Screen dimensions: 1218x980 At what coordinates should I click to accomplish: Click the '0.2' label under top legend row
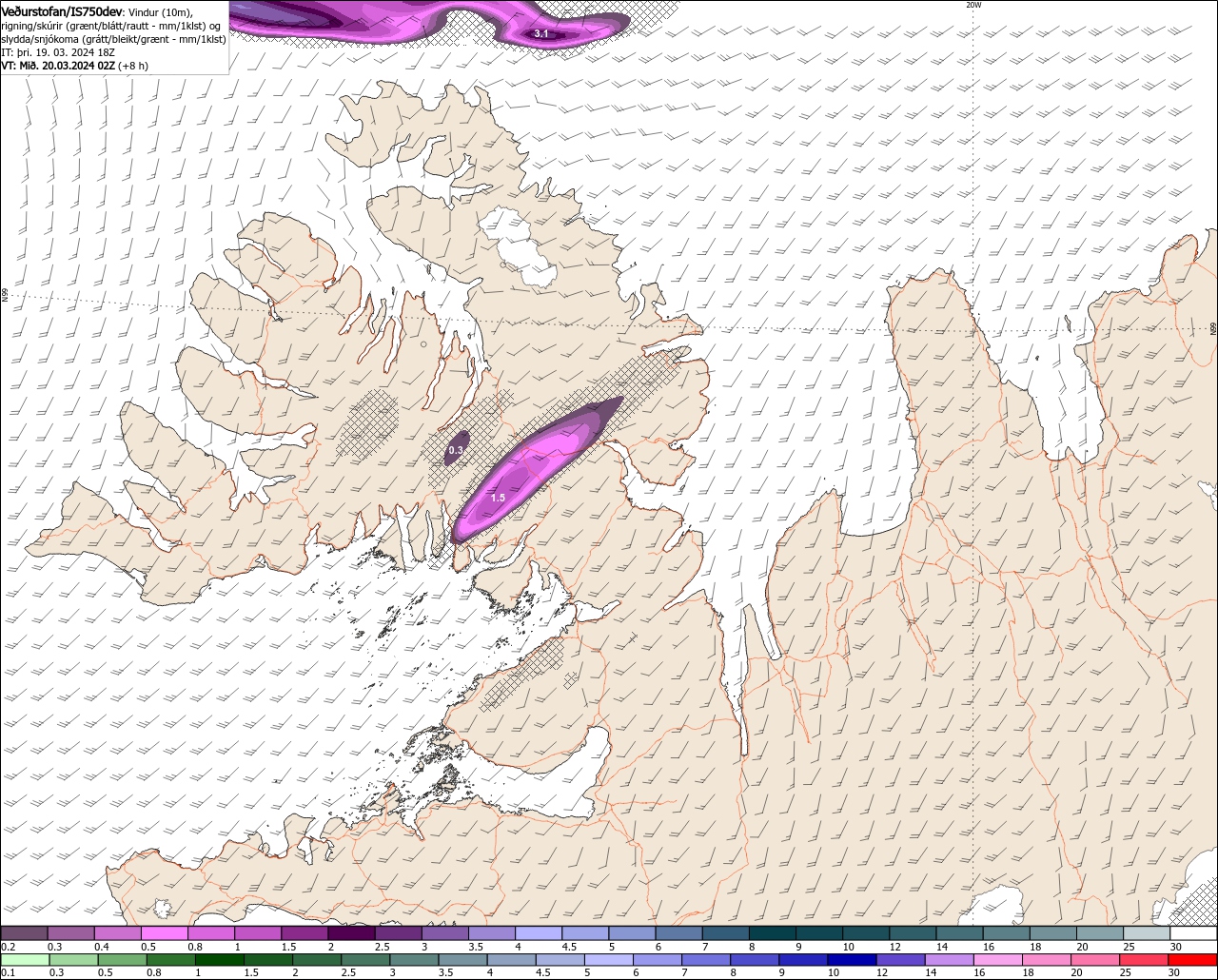[x=8, y=947]
